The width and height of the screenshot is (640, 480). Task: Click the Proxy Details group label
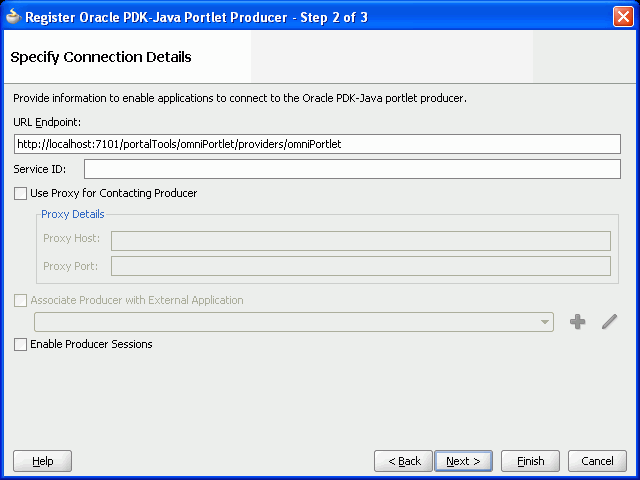pos(73,214)
